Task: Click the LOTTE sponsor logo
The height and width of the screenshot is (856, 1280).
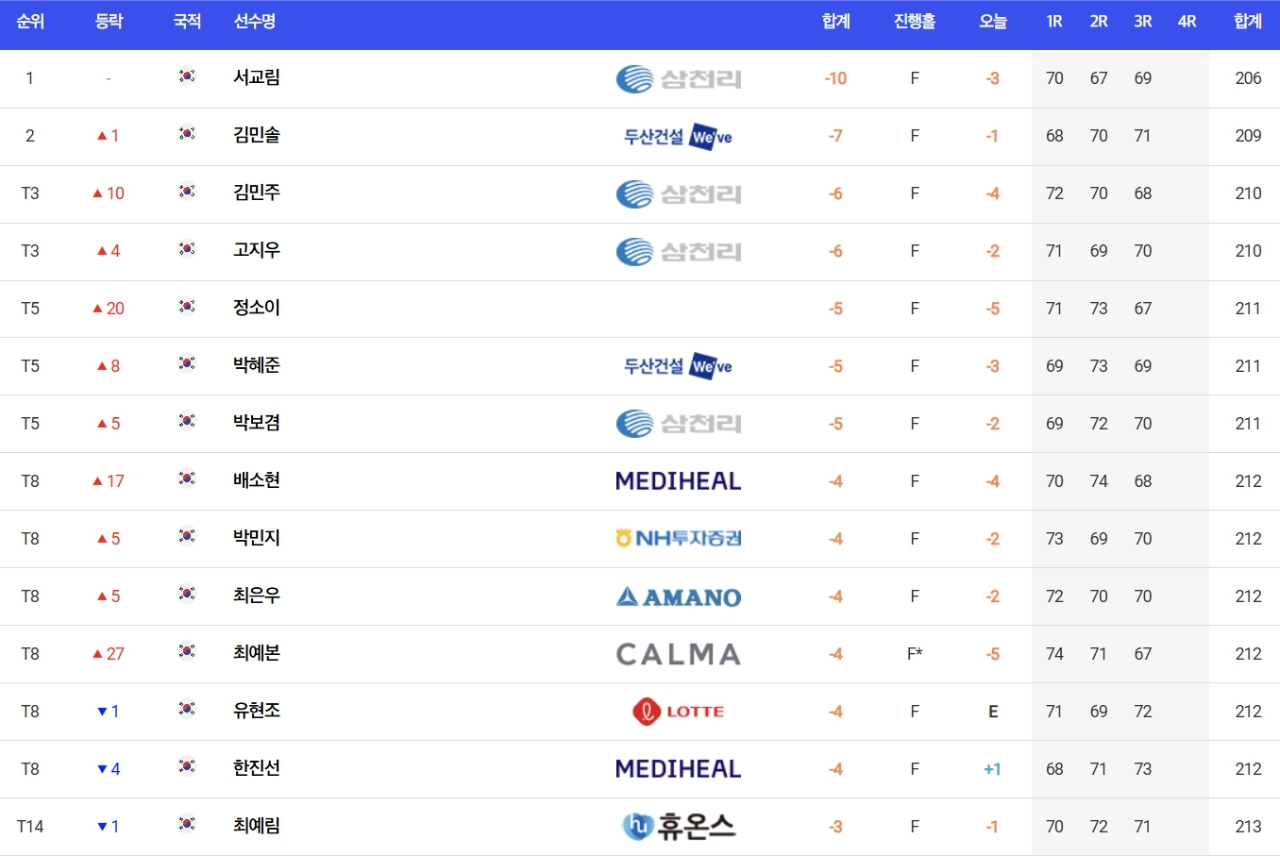Action: [x=678, y=711]
